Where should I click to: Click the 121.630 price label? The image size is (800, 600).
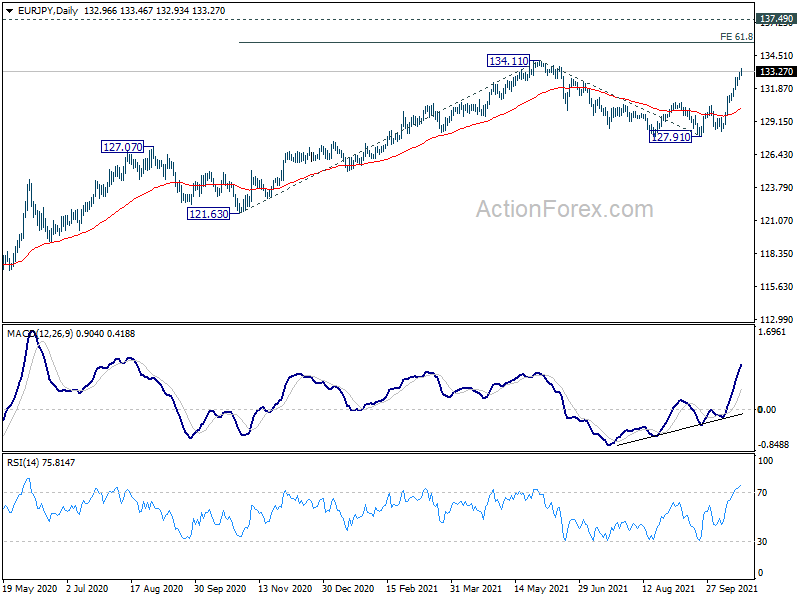209,214
